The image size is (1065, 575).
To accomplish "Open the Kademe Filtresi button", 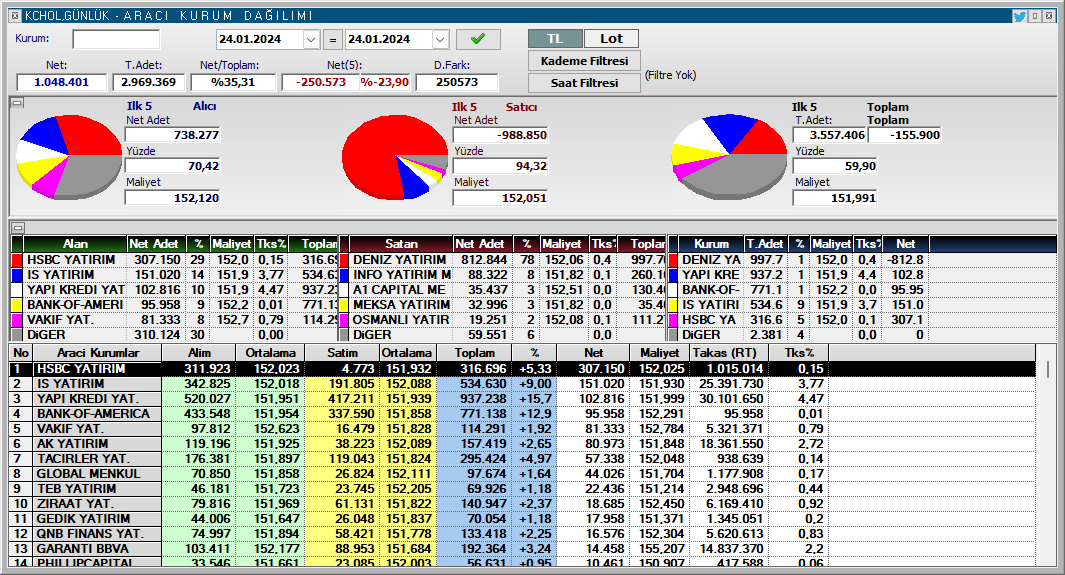I will coord(584,61).
